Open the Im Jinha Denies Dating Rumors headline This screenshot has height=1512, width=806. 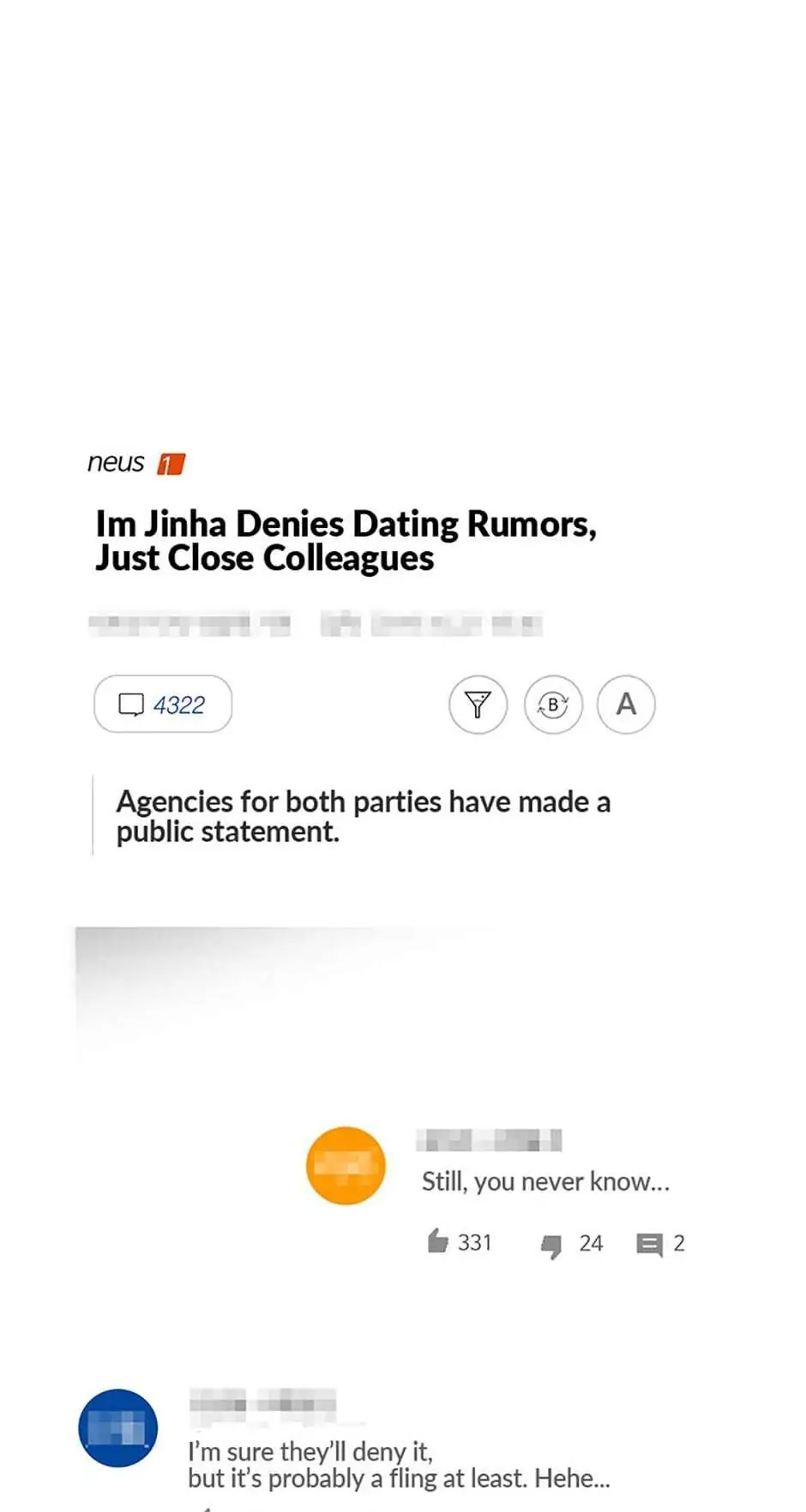click(x=346, y=540)
